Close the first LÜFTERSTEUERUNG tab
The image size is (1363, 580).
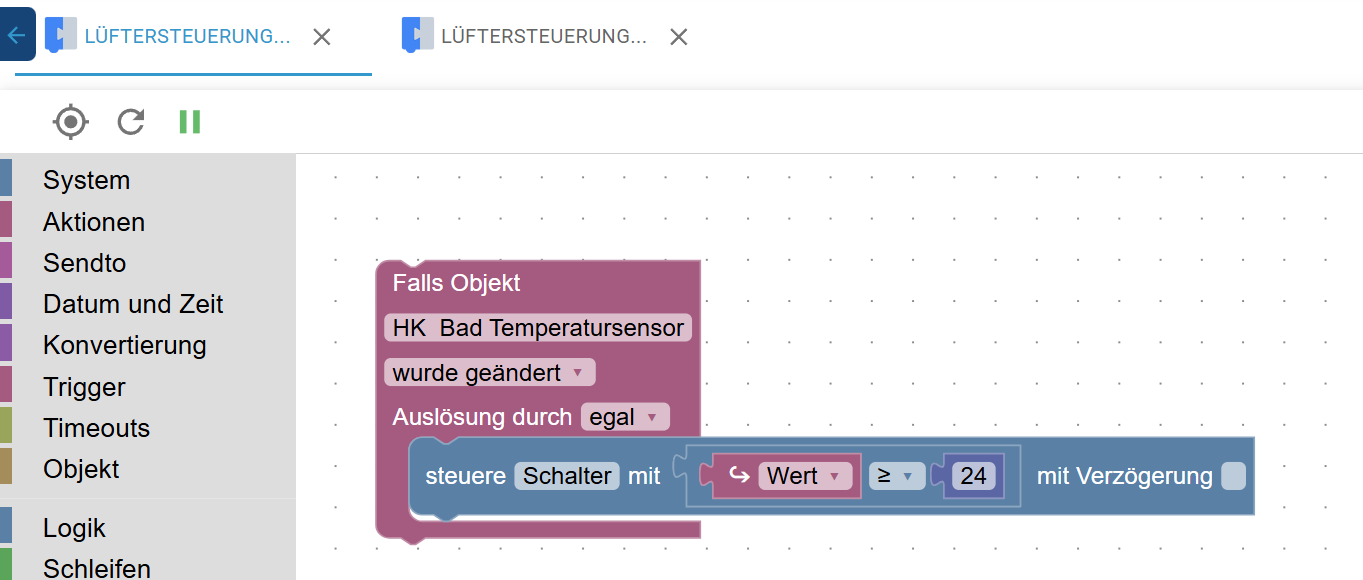pyautogui.click(x=321, y=37)
